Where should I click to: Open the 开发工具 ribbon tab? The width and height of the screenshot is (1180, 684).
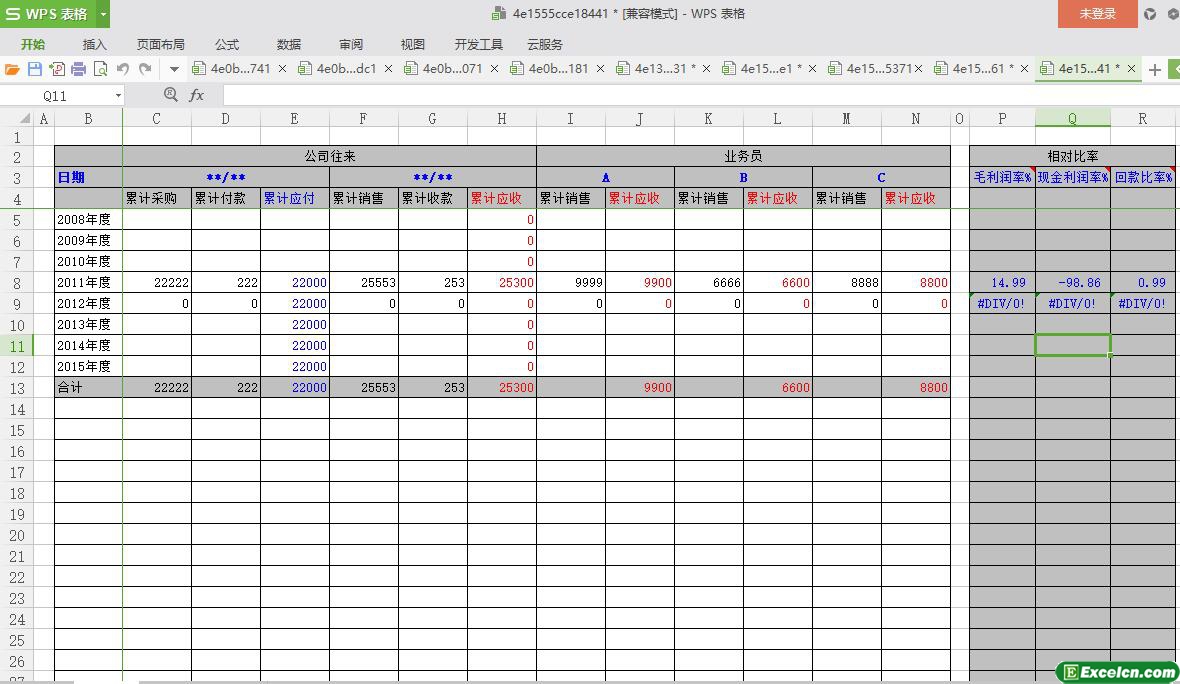[x=479, y=44]
